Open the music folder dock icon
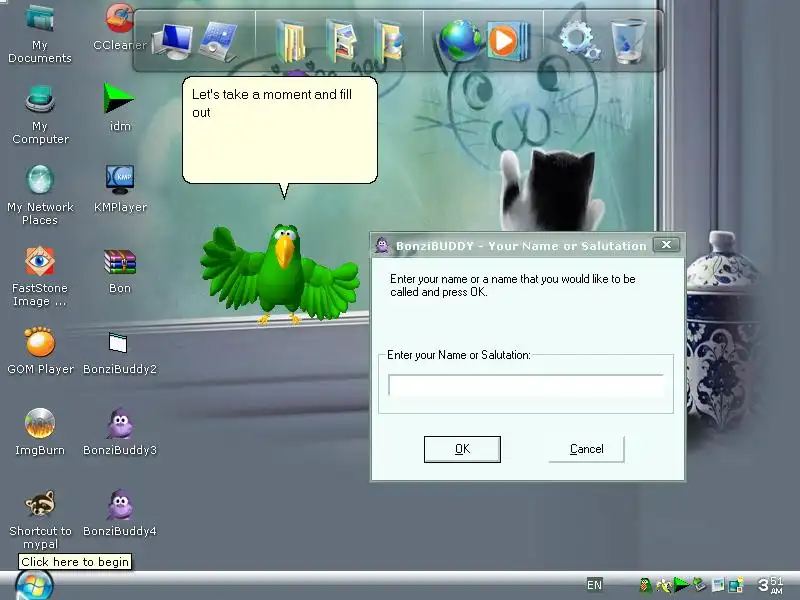The height and width of the screenshot is (600, 800). tap(389, 41)
